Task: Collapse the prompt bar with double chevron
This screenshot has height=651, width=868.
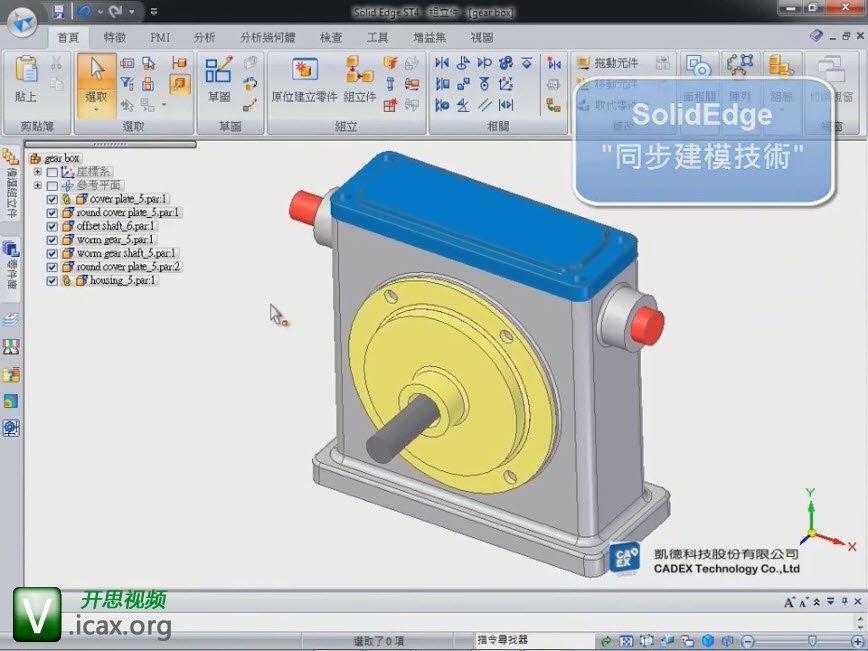Action: point(817,602)
